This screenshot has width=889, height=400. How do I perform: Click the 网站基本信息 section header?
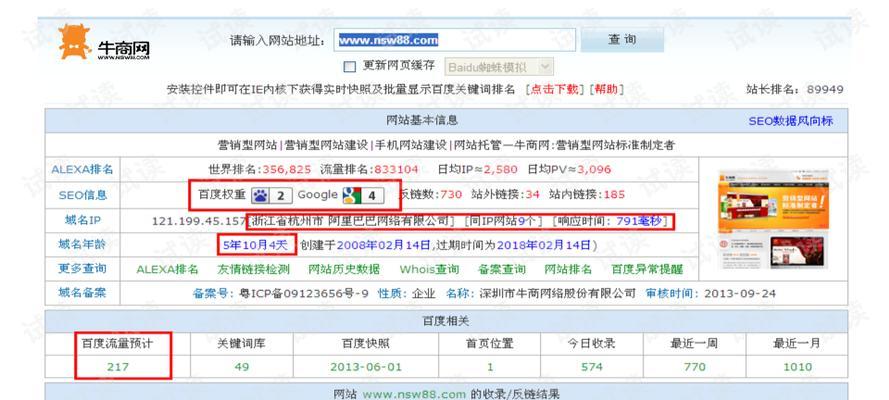422,120
